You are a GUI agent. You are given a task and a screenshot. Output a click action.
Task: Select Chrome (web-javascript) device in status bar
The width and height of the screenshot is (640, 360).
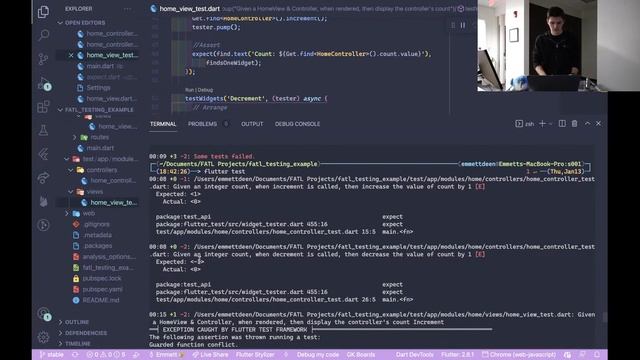point(519,355)
